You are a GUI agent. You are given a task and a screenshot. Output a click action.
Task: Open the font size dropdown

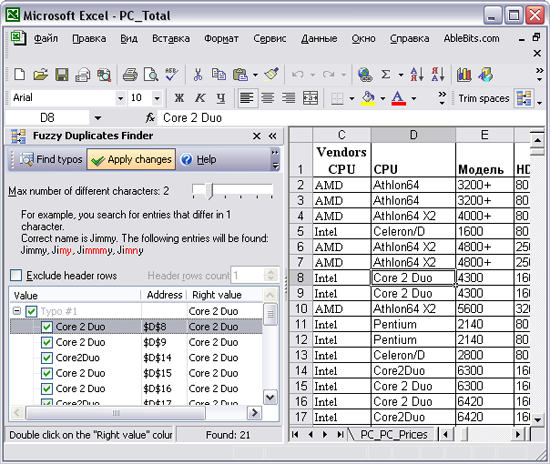click(157, 98)
